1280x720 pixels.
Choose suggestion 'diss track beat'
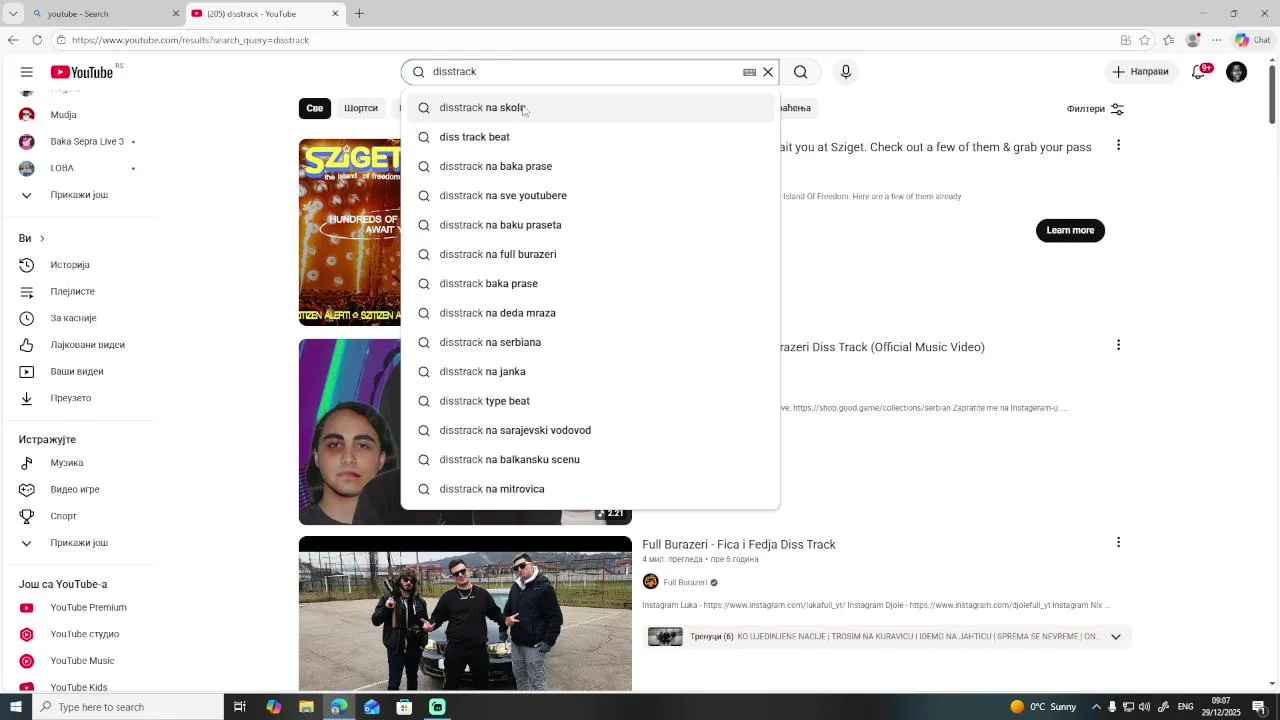click(x=590, y=137)
